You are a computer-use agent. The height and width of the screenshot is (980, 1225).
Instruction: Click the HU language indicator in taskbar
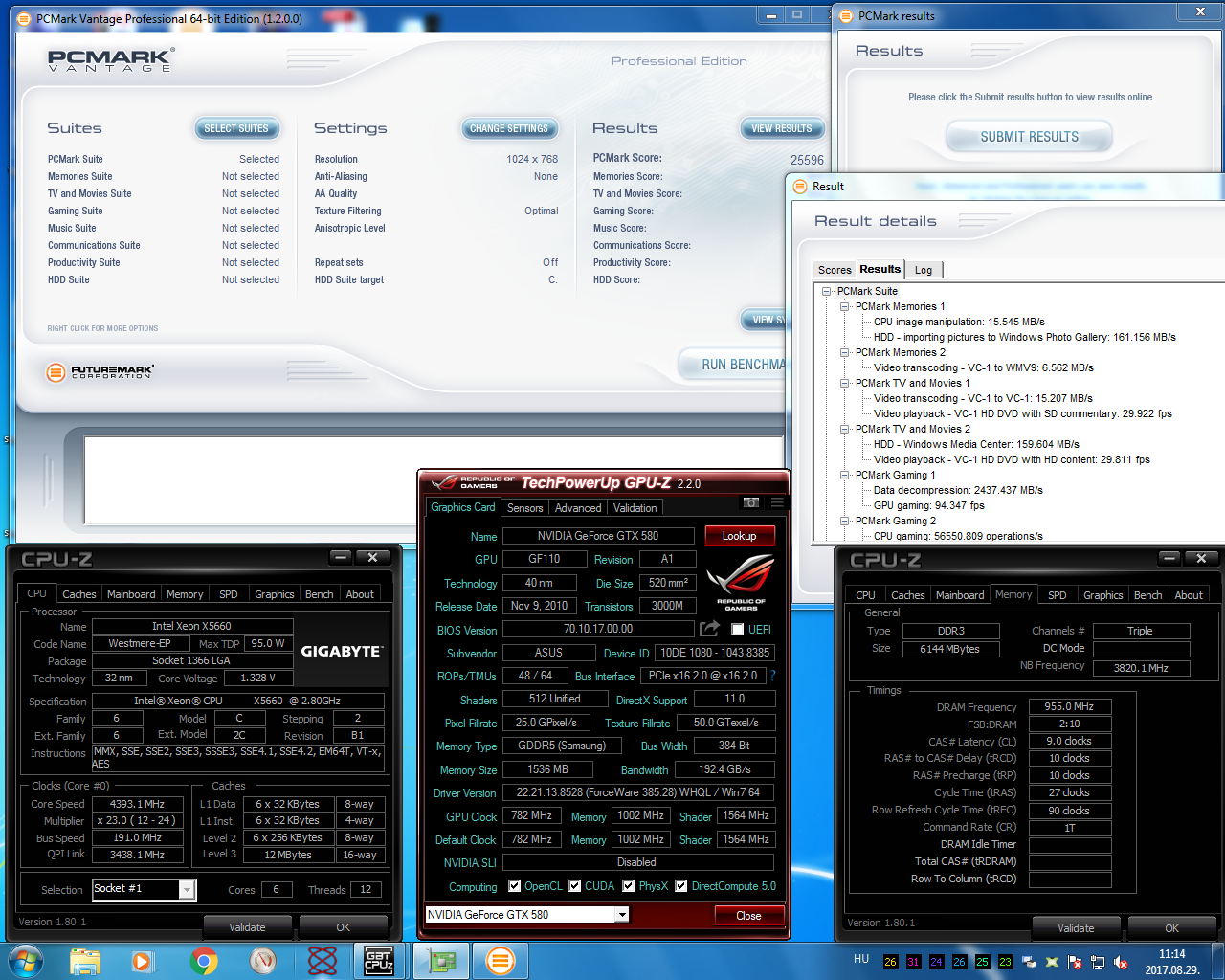pos(861,958)
